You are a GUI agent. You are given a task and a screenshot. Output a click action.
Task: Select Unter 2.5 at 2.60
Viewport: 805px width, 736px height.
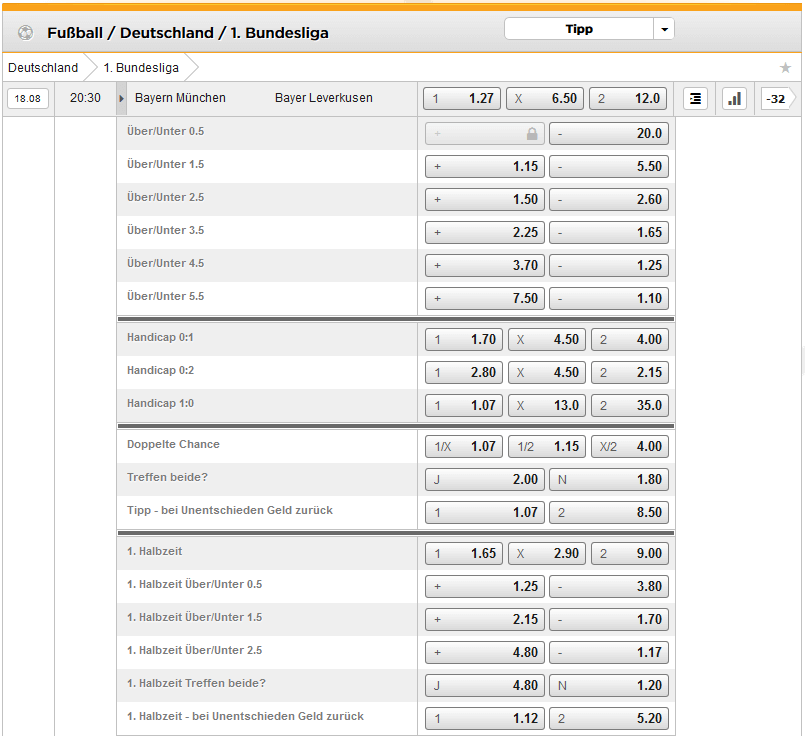[609, 199]
